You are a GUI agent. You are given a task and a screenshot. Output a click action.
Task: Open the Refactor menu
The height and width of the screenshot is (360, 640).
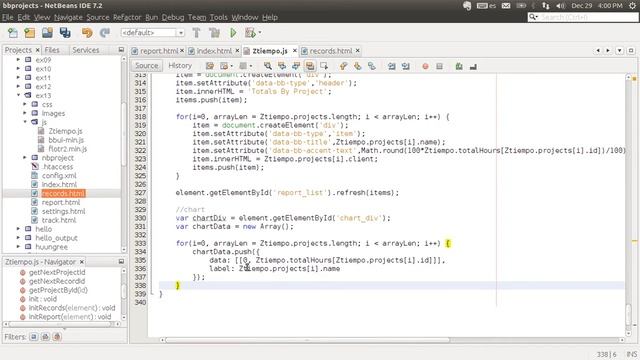pyautogui.click(x=127, y=17)
